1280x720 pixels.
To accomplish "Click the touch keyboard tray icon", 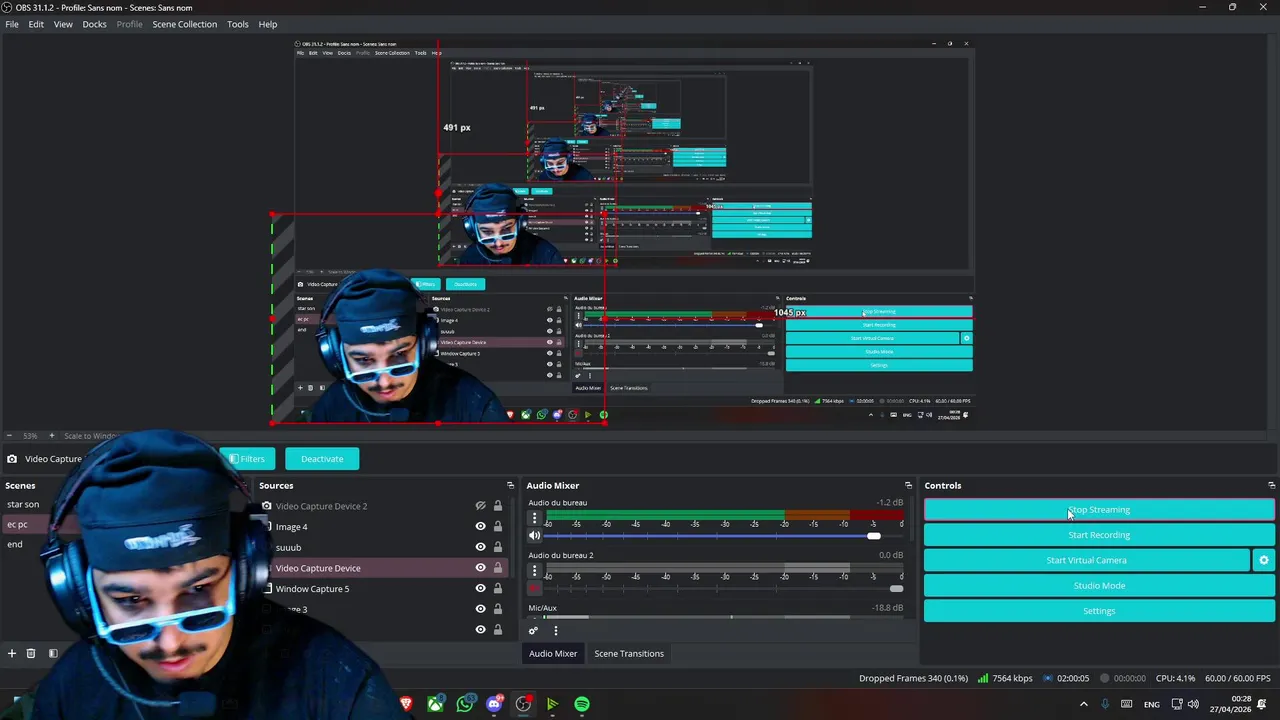I will click(1127, 704).
